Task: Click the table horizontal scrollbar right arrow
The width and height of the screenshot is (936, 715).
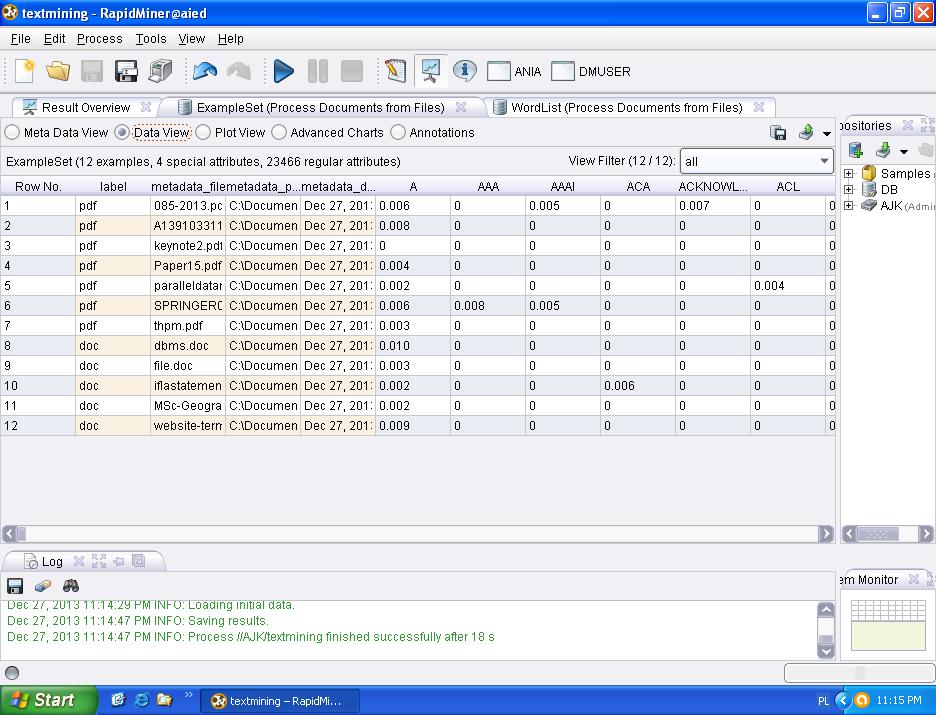Action: coord(826,534)
